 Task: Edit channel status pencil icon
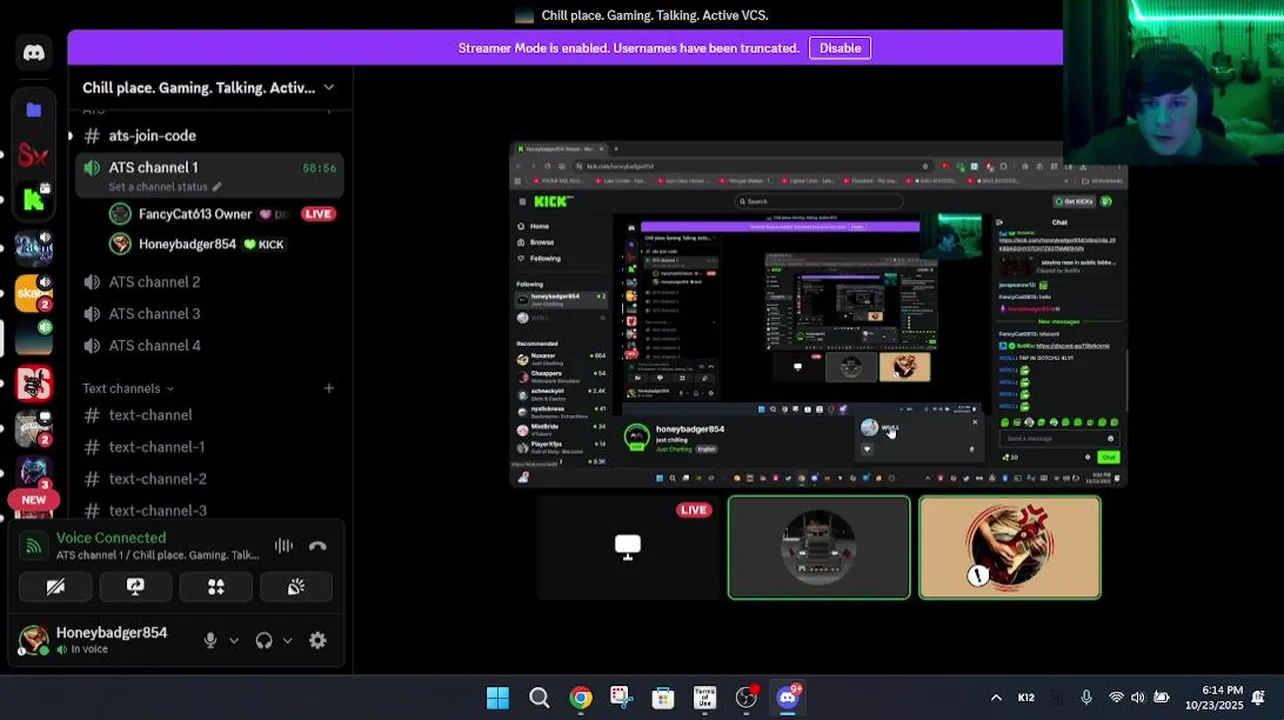[x=217, y=187]
